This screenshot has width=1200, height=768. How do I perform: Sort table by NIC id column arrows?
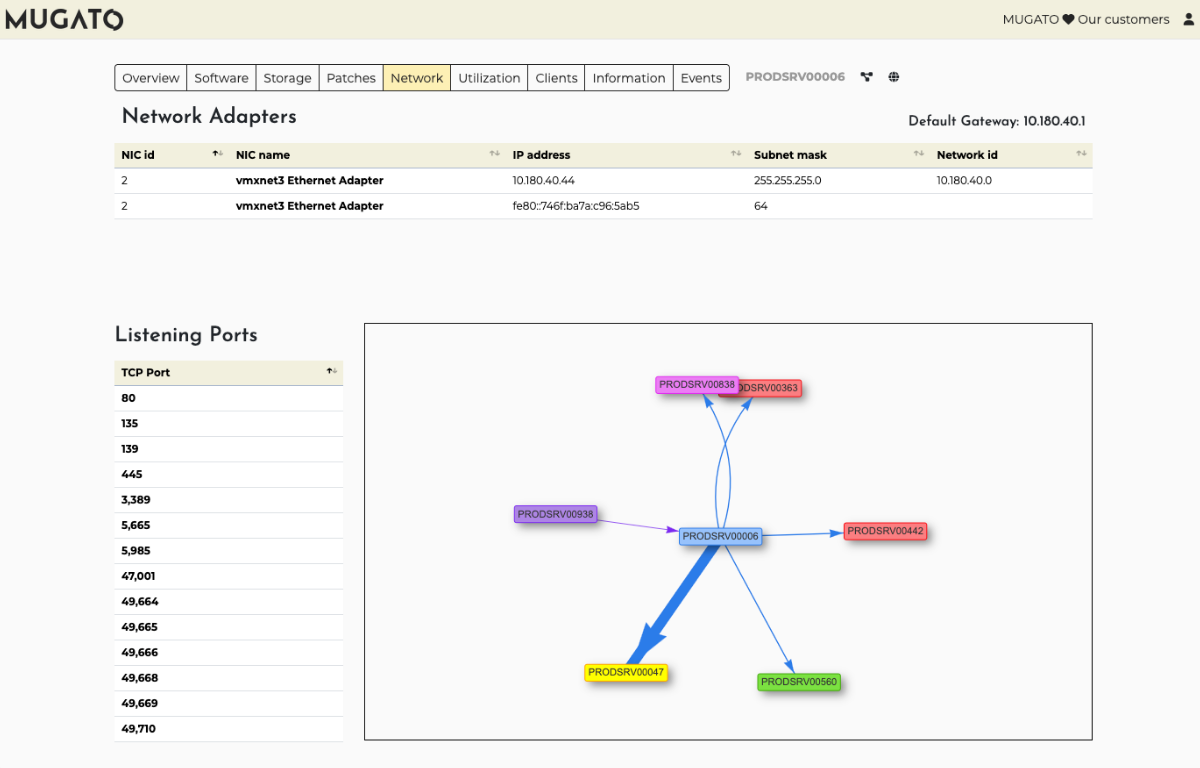(x=217, y=154)
